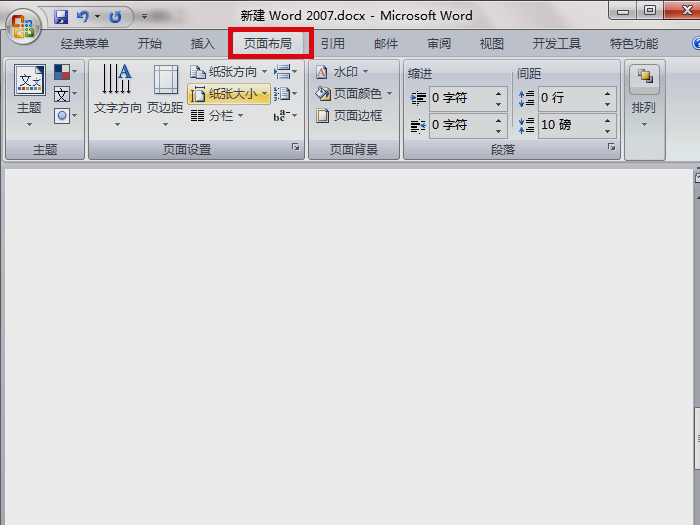Image resolution: width=700 pixels, height=525 pixels.
Task: Open the Office Button menu
Action: [x=23, y=26]
